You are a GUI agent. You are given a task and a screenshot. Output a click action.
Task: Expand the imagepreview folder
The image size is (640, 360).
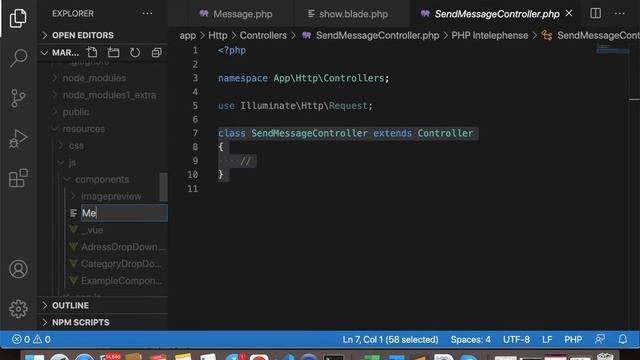[x=111, y=196]
